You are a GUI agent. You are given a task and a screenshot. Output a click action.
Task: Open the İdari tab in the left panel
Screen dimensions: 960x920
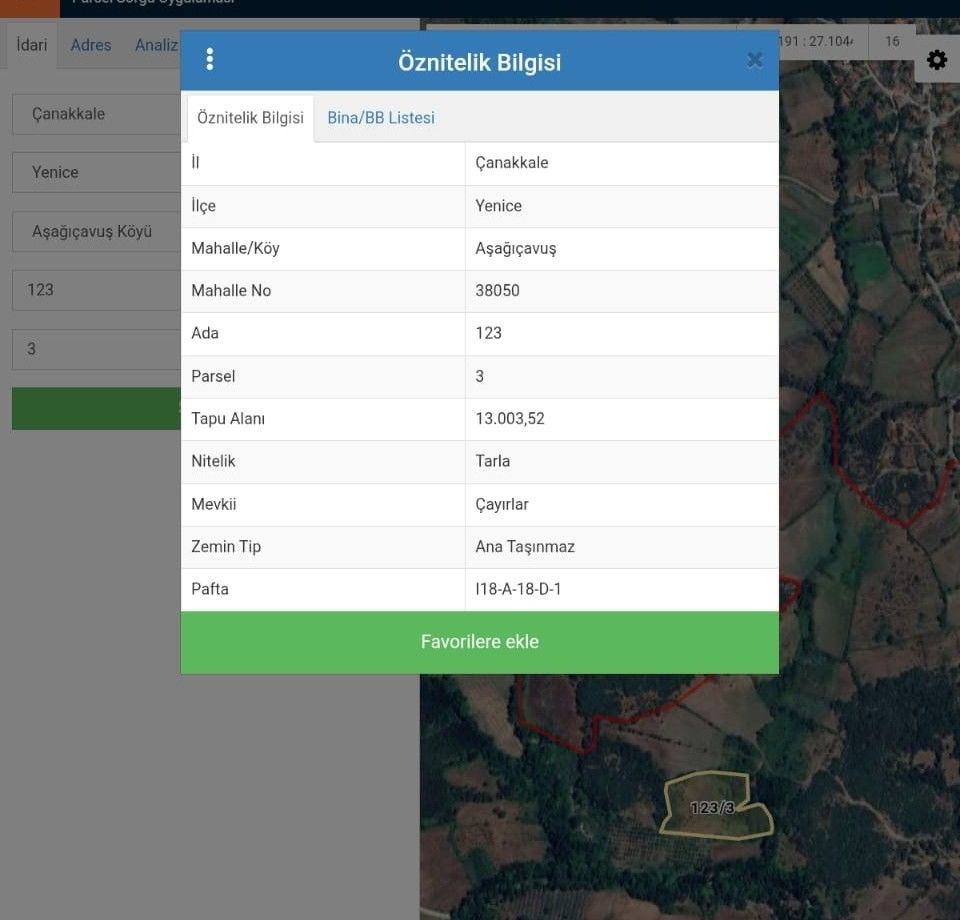32,45
